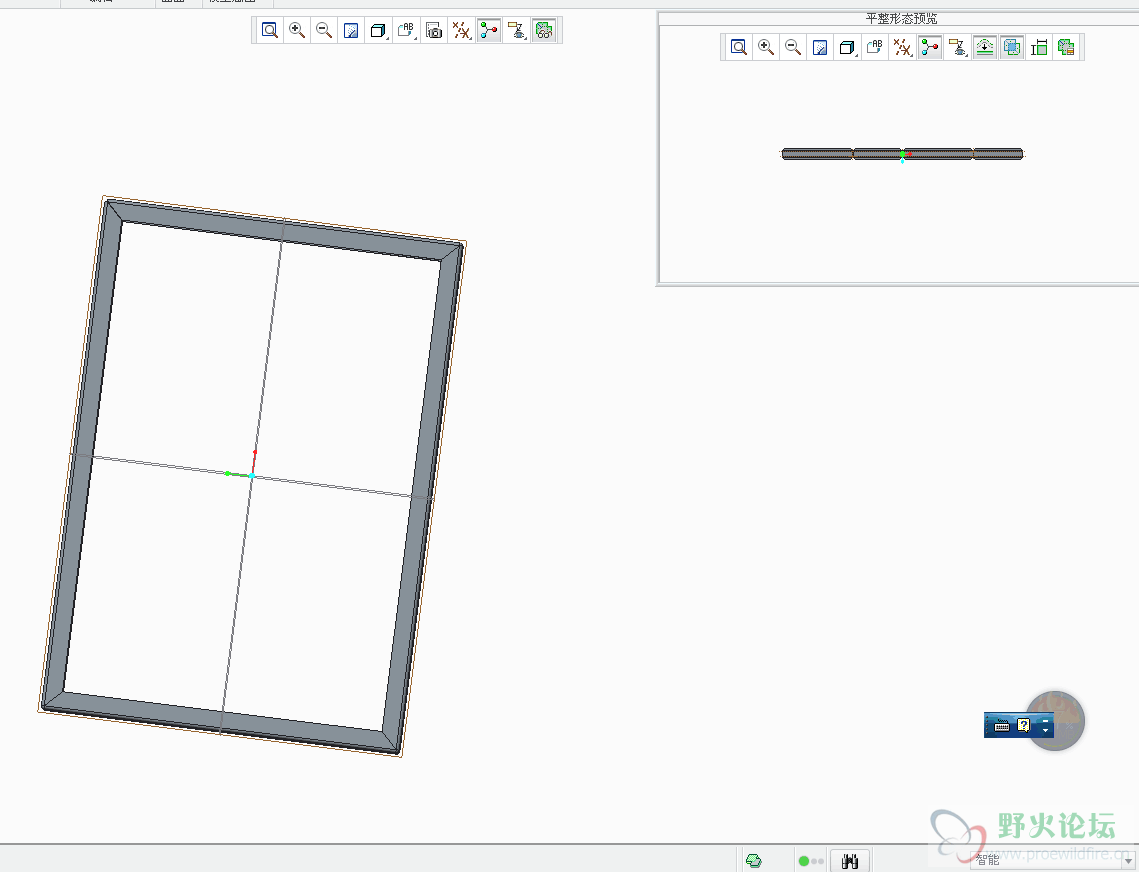
Task: Toggle bend order arrow icon in preview
Action: point(984,47)
